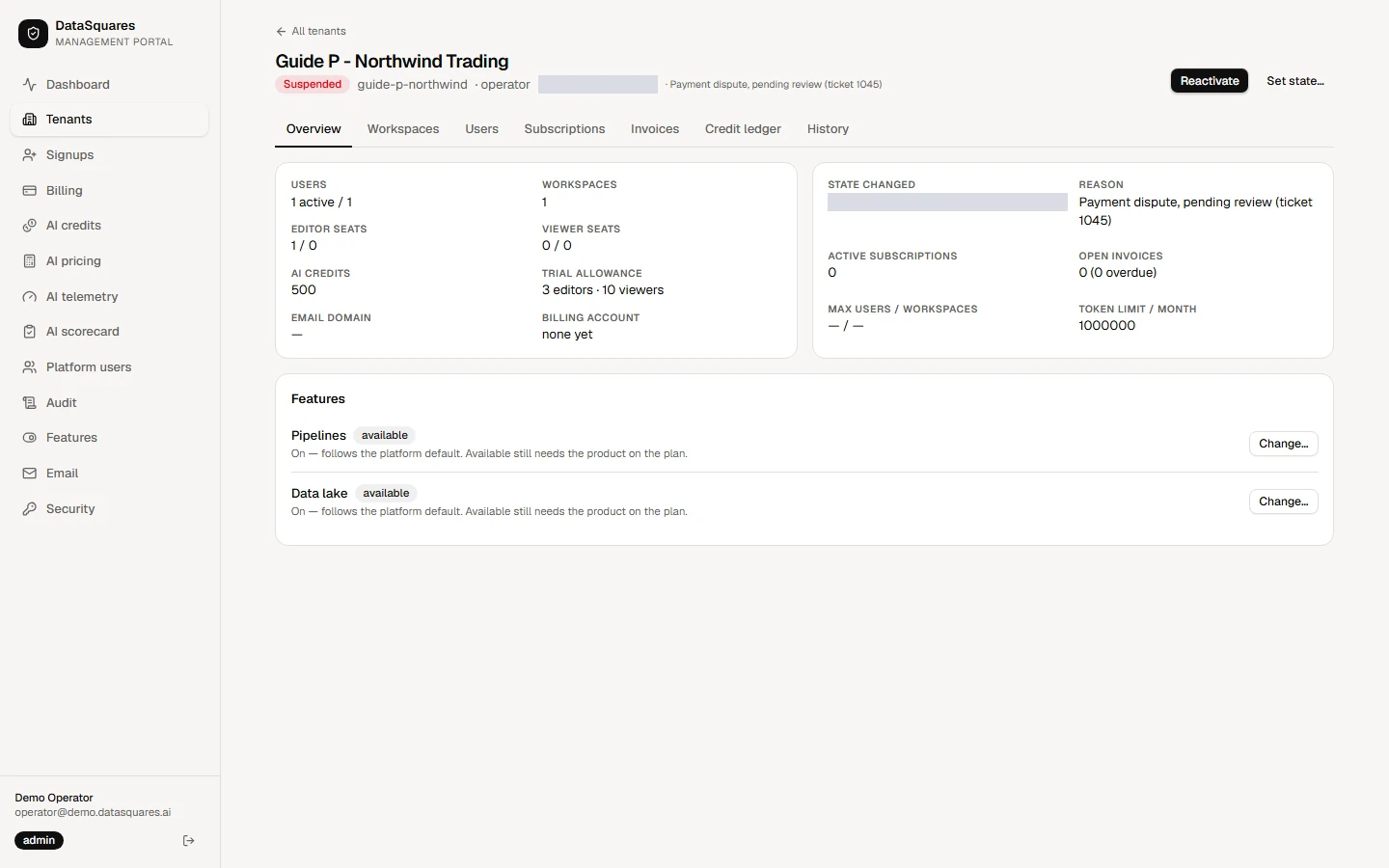Go to the History tab
This screenshot has height=868, width=1389.
point(828,129)
